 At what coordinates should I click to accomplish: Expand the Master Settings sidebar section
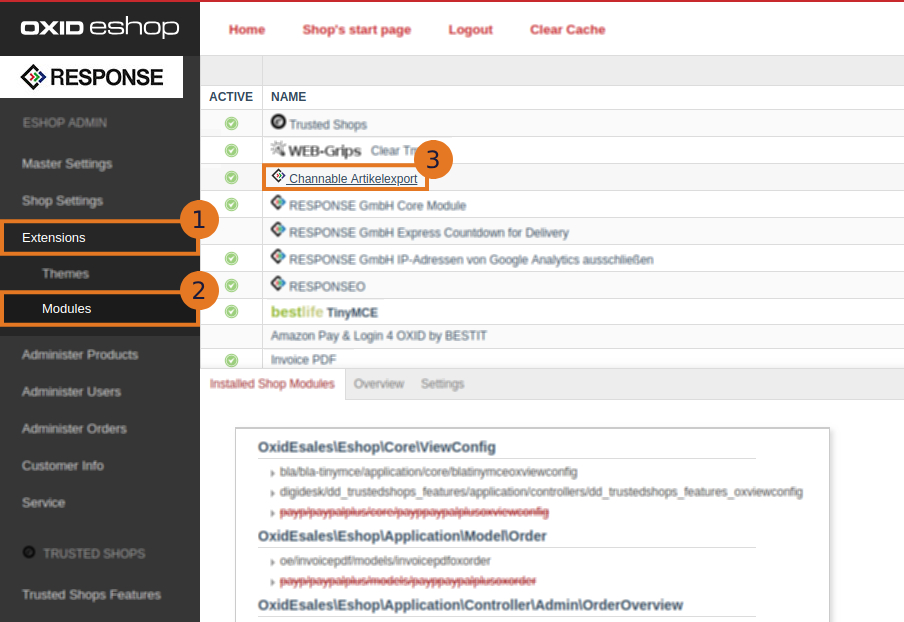(x=67, y=164)
